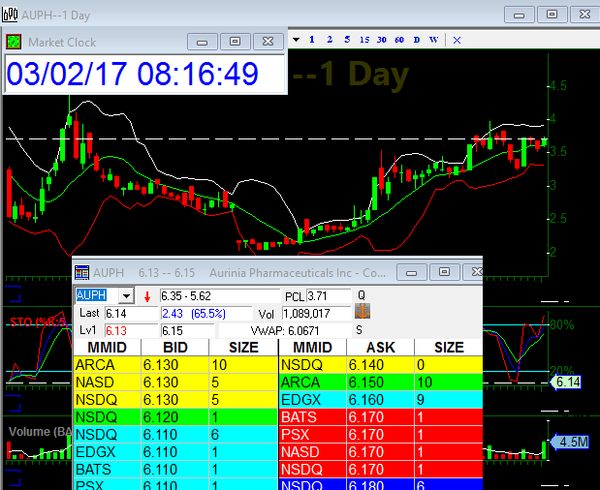
Task: Expand the chart toolbar dropdown arrow
Action: 296,40
